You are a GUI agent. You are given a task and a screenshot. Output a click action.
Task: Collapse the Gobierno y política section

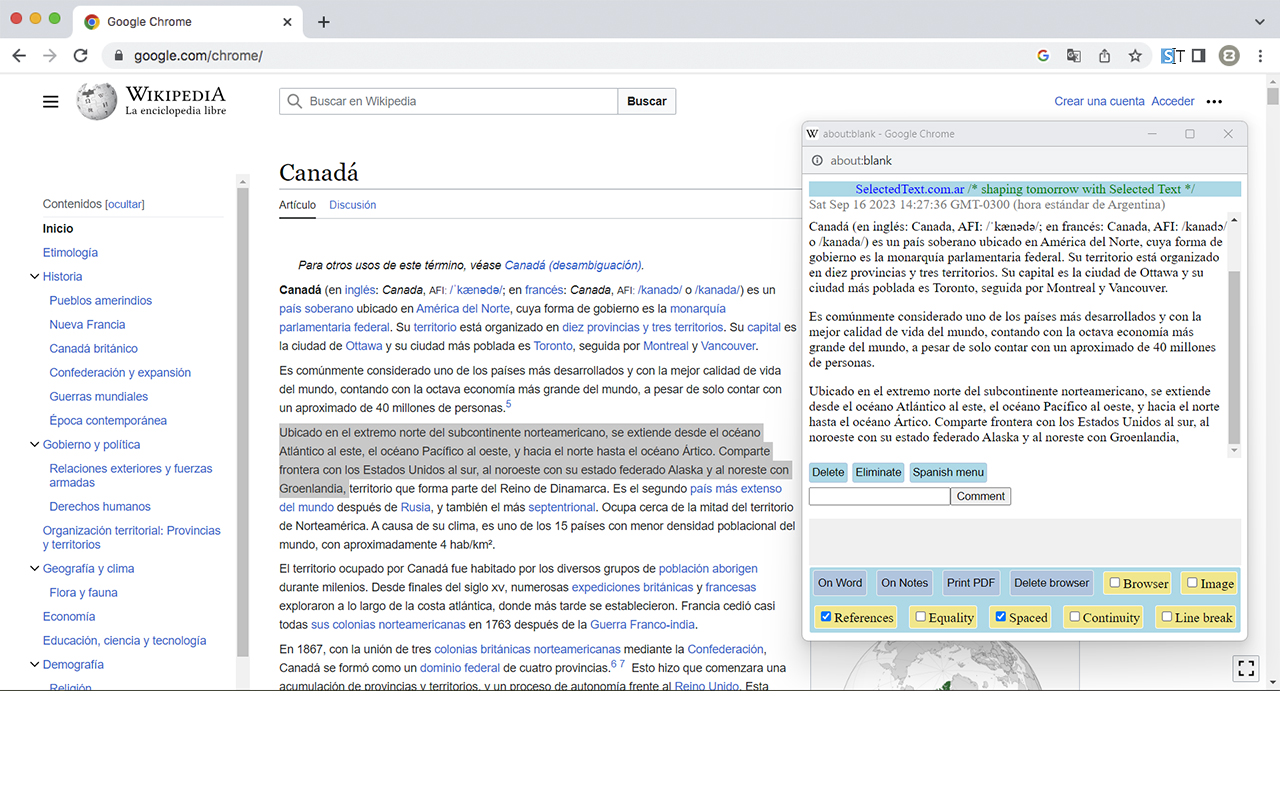tap(34, 445)
